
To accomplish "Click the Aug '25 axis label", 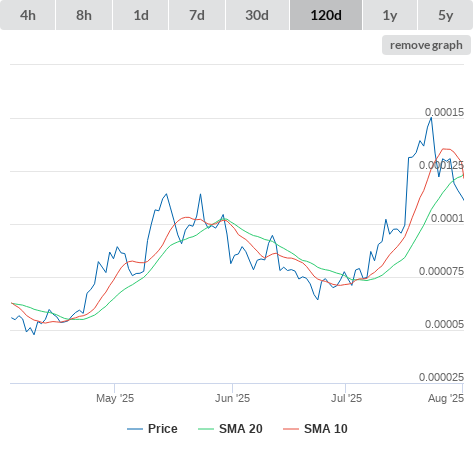I will 446,398.
